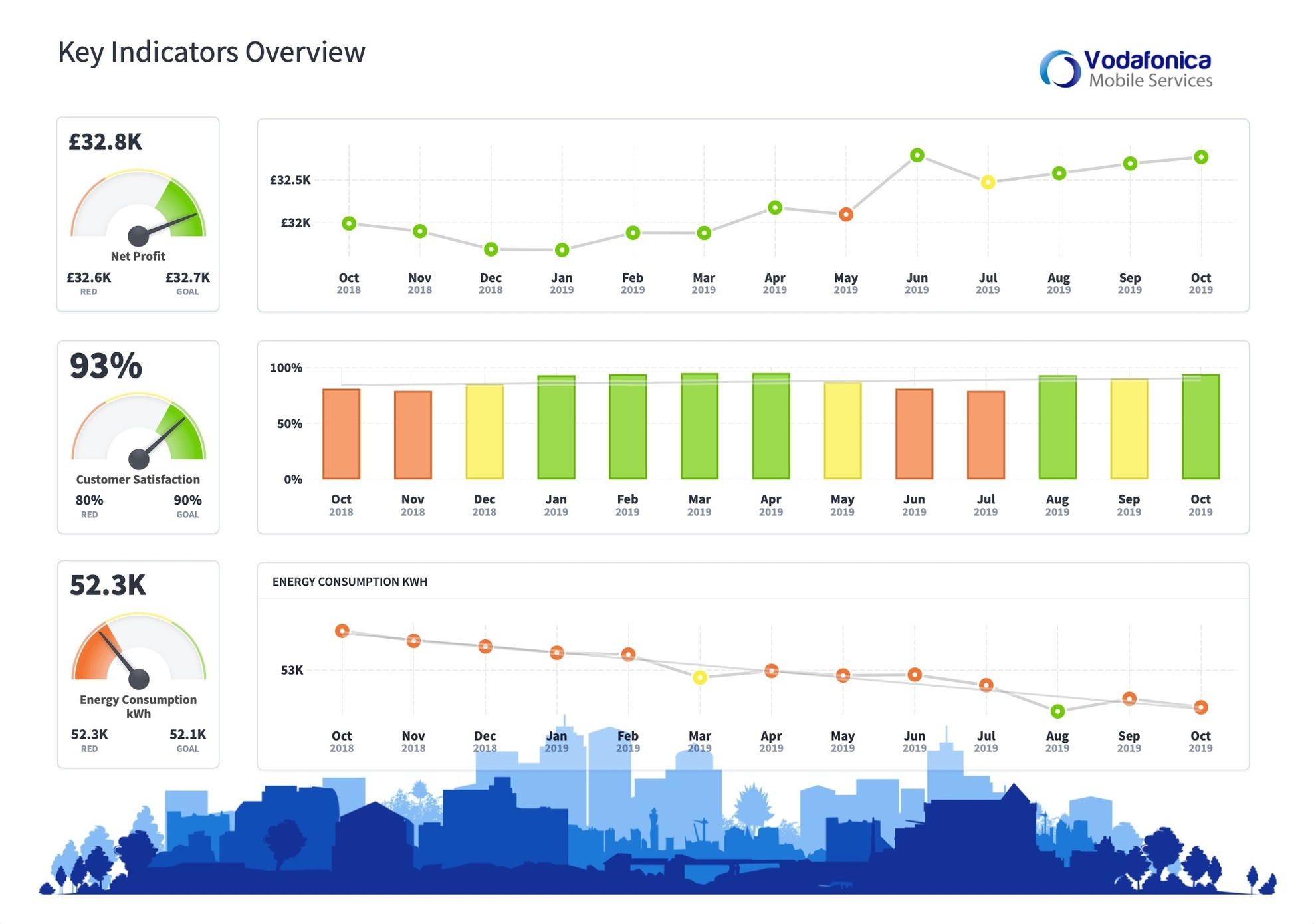Click the 90% goal label
The height and width of the screenshot is (924, 1314).
tap(187, 500)
